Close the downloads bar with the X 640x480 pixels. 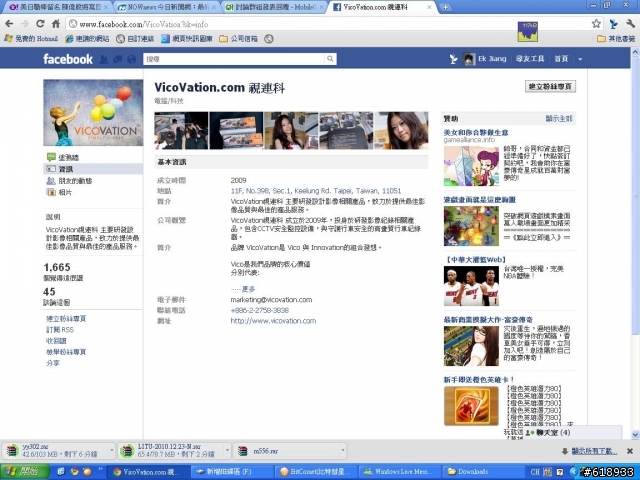pyautogui.click(x=630, y=451)
